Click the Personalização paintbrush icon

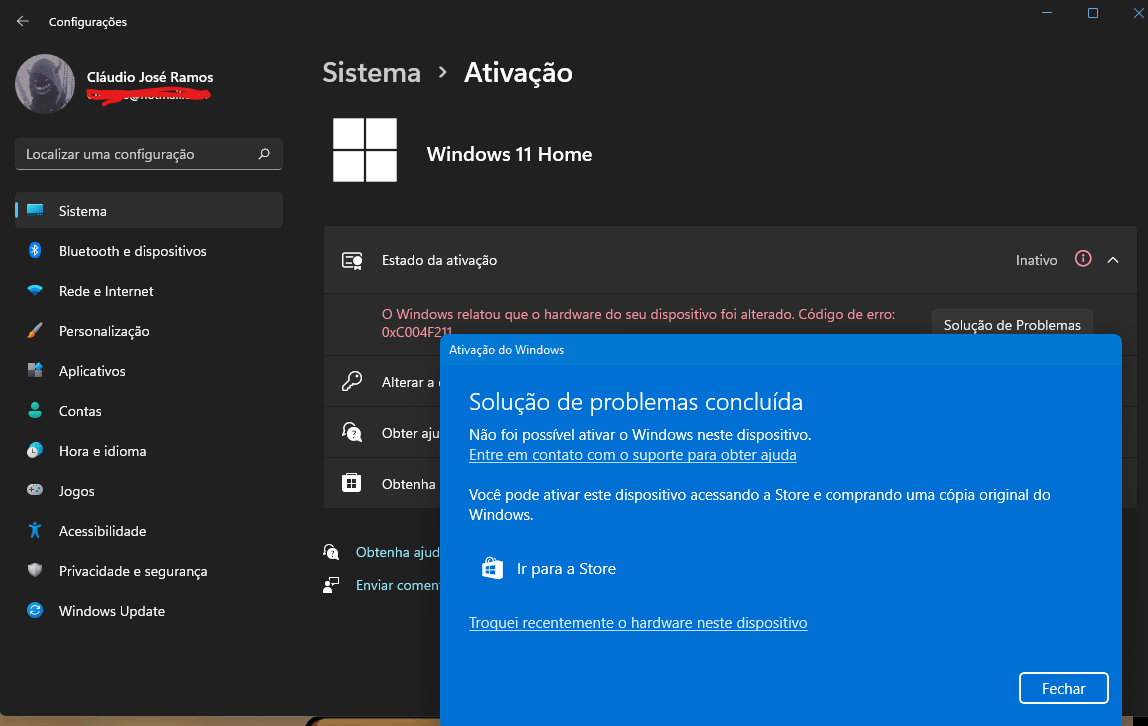point(34,330)
